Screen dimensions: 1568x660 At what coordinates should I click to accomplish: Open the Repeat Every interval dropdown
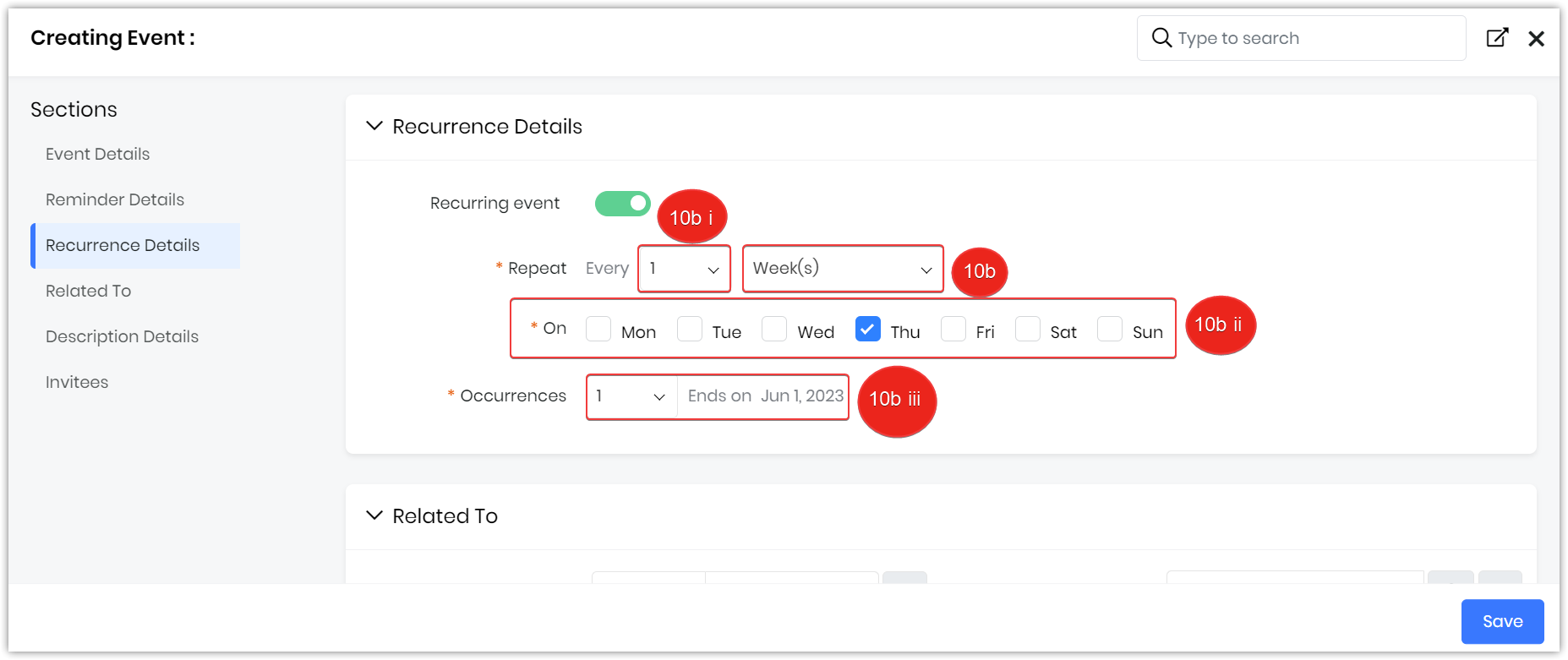click(x=685, y=269)
